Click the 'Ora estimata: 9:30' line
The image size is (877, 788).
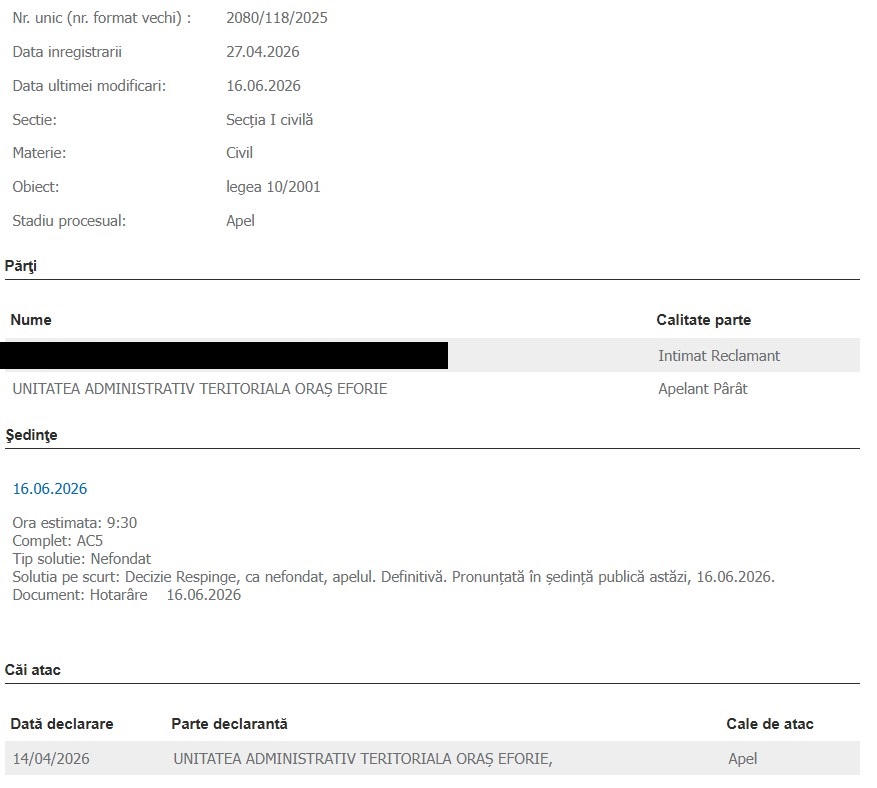(x=74, y=523)
